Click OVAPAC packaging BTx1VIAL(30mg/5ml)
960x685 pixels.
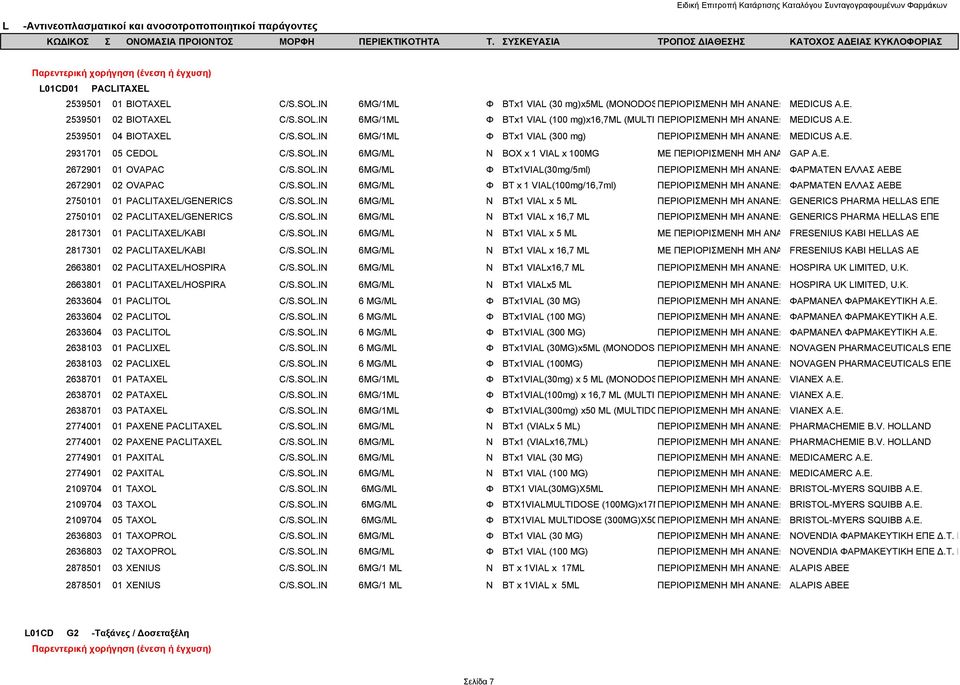[546, 170]
